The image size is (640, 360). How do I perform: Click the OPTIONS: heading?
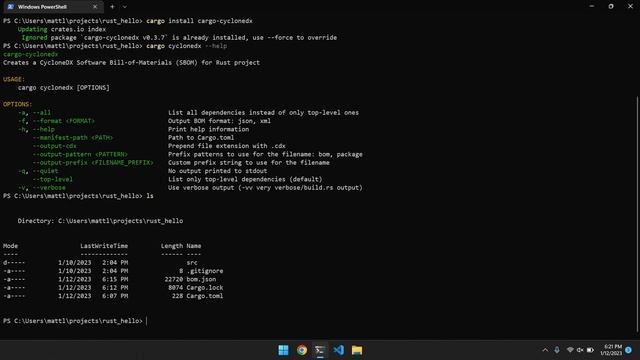tap(18, 104)
